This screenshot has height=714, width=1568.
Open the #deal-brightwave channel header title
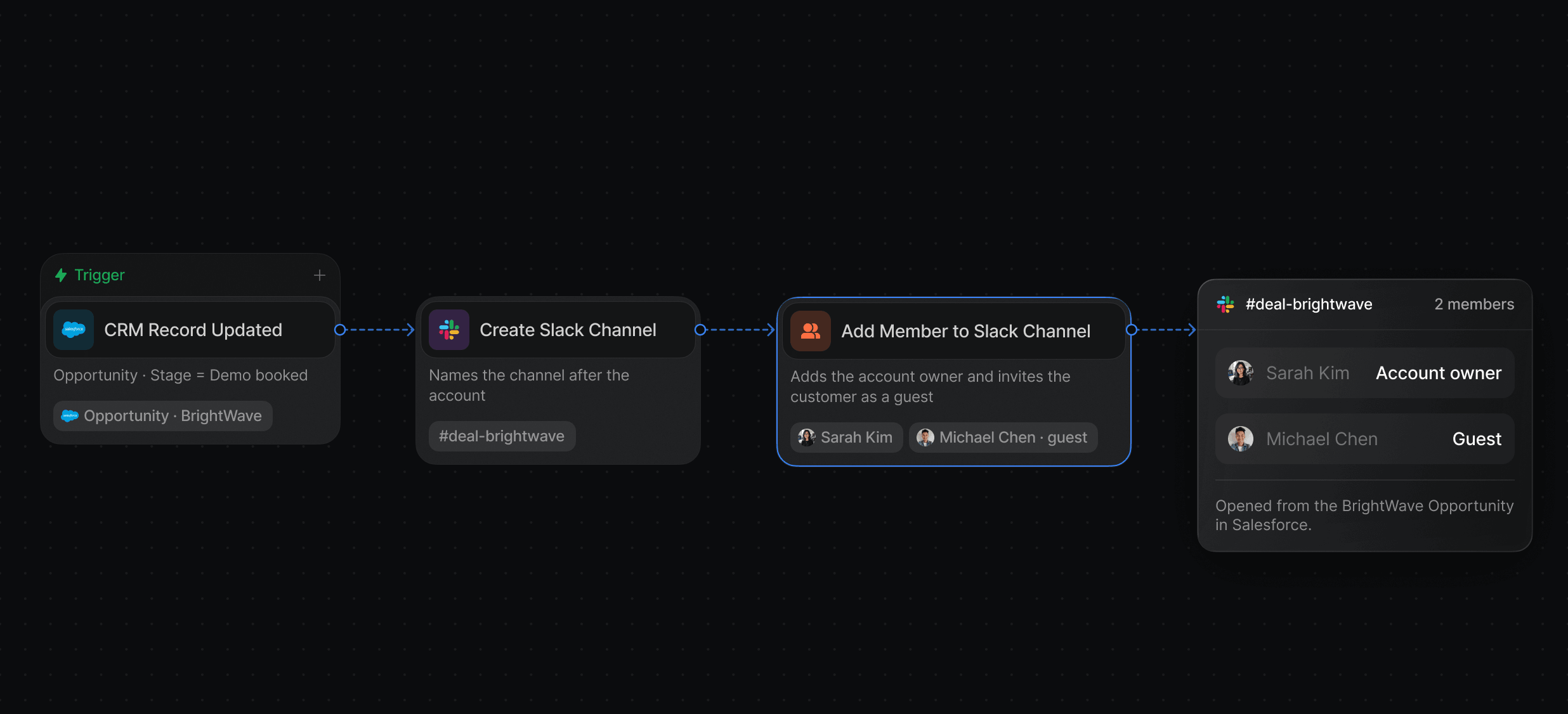point(1309,304)
